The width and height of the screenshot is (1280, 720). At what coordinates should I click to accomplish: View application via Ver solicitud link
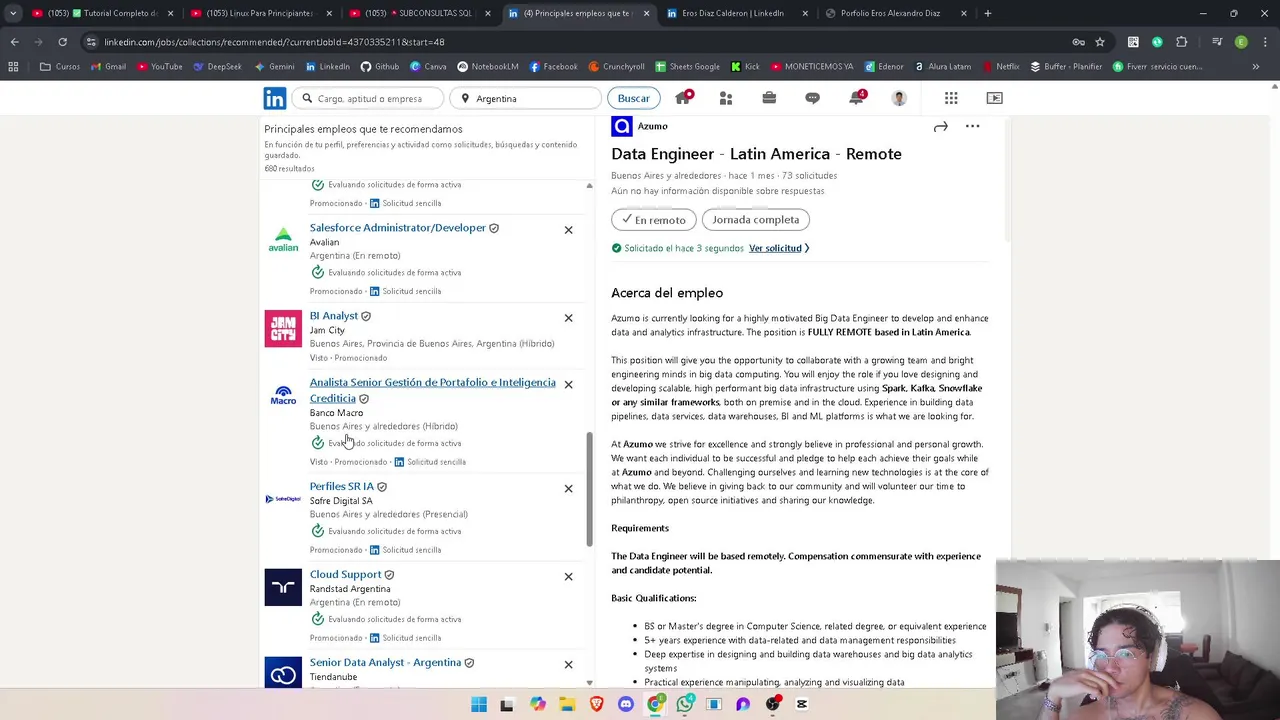[778, 248]
